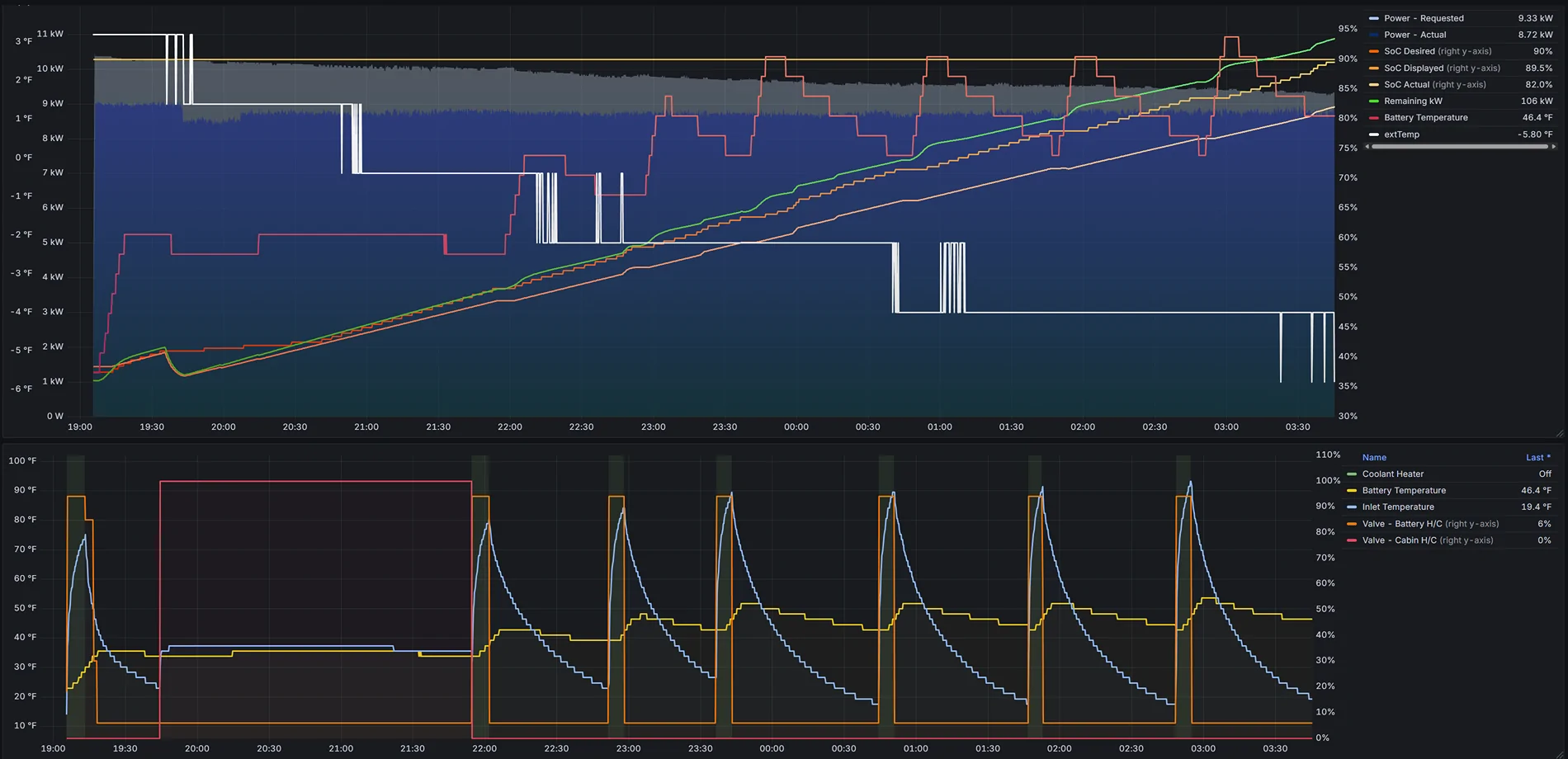Isolate the SoC Actual series label
The width and height of the screenshot is (1568, 759).
1406,85
